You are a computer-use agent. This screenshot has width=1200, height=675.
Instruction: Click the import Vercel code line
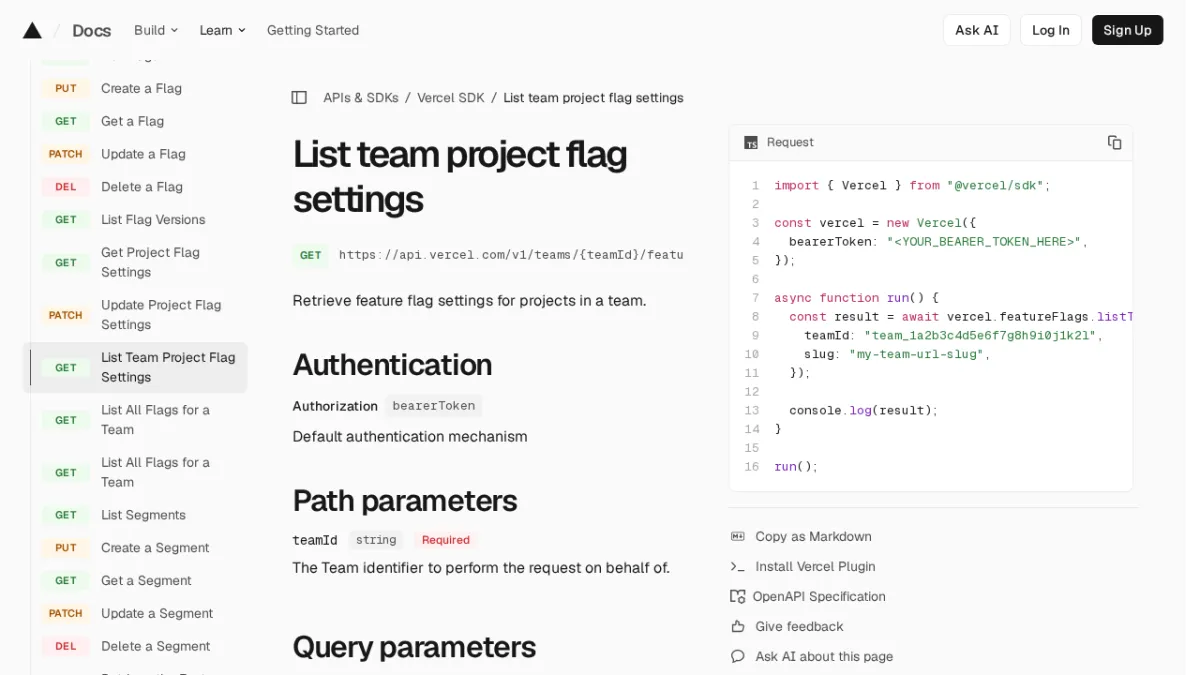[912, 185]
